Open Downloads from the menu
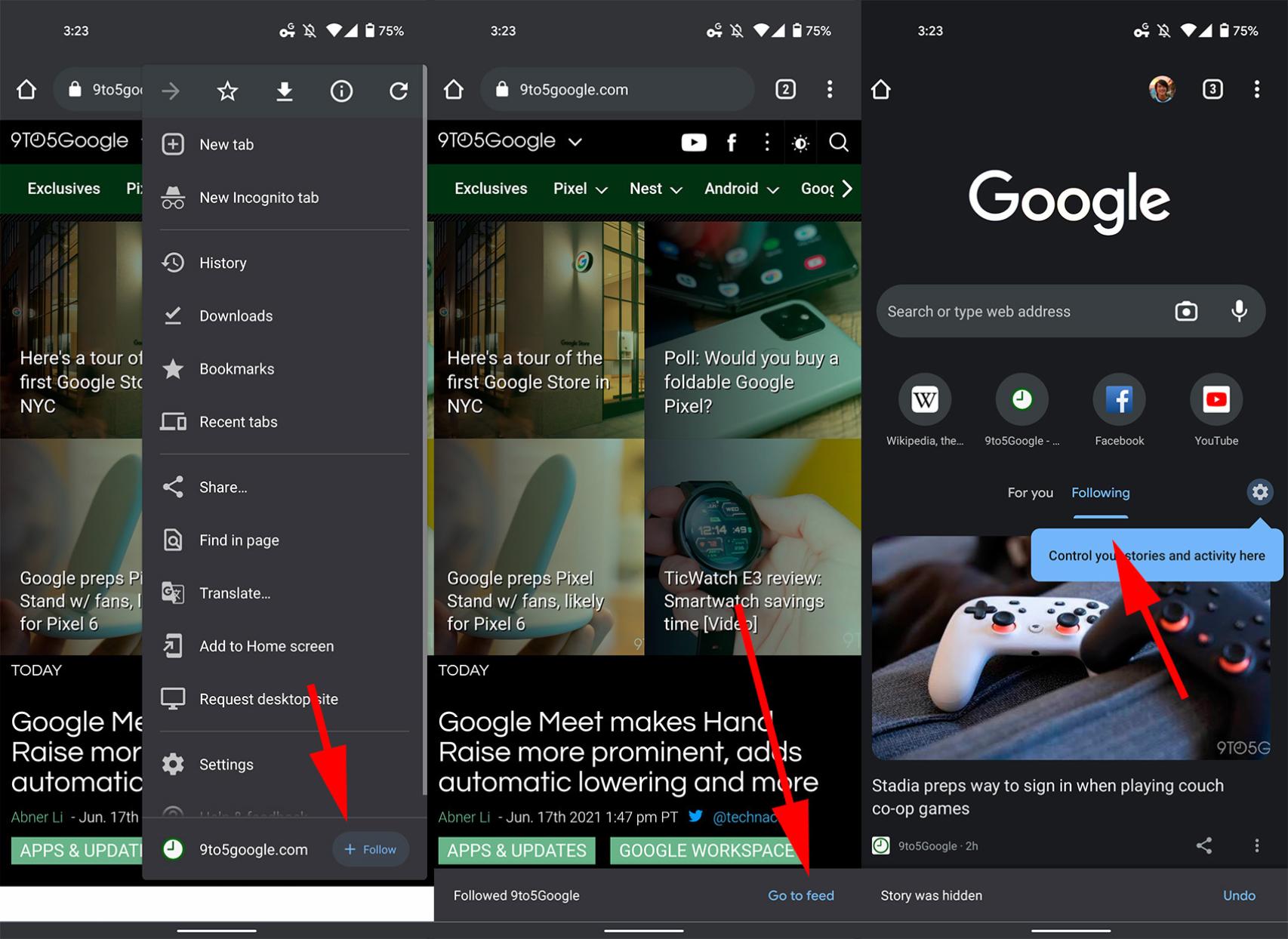This screenshot has height=939, width=1288. 285,316
